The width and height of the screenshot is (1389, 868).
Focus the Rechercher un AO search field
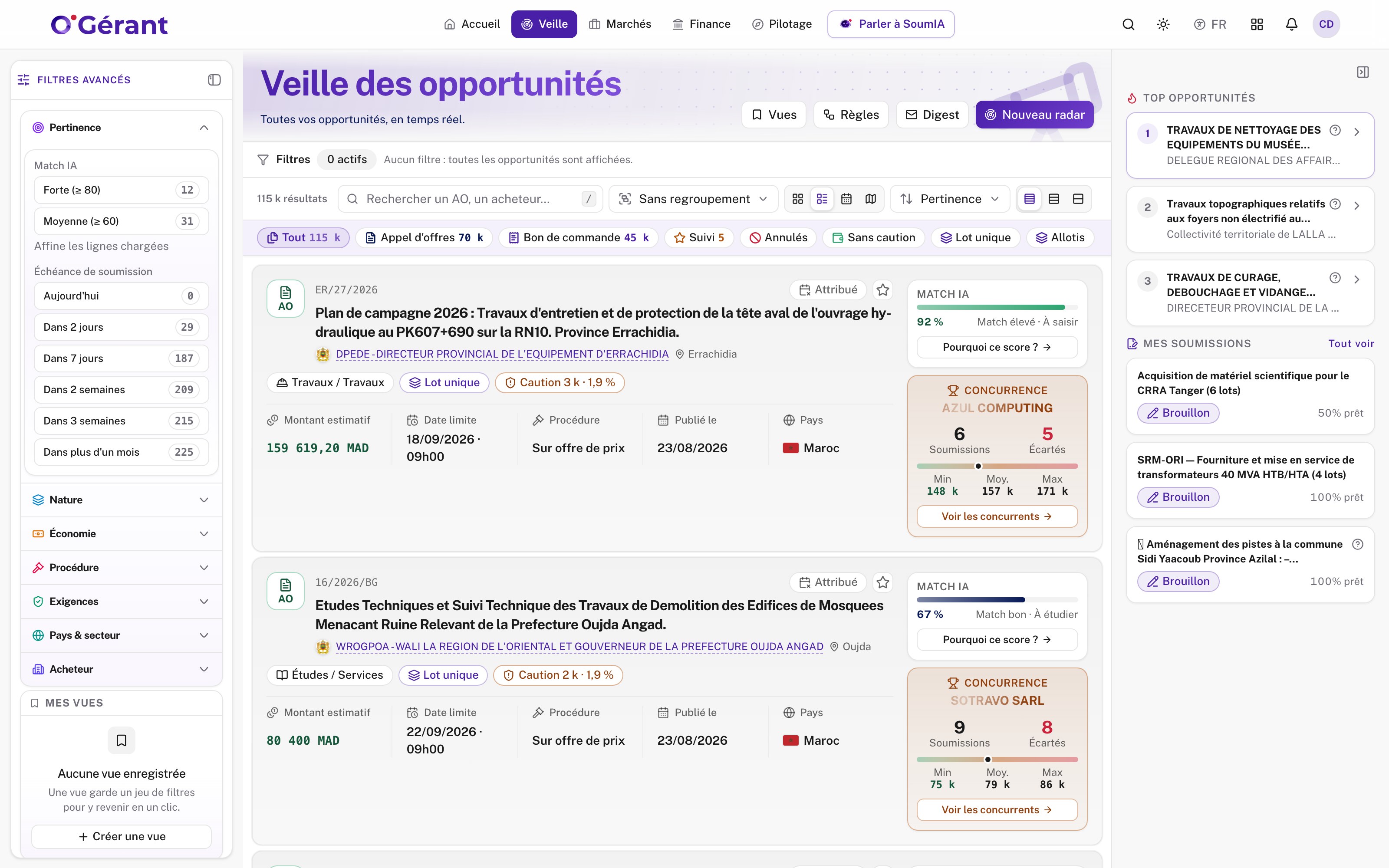pos(470,199)
